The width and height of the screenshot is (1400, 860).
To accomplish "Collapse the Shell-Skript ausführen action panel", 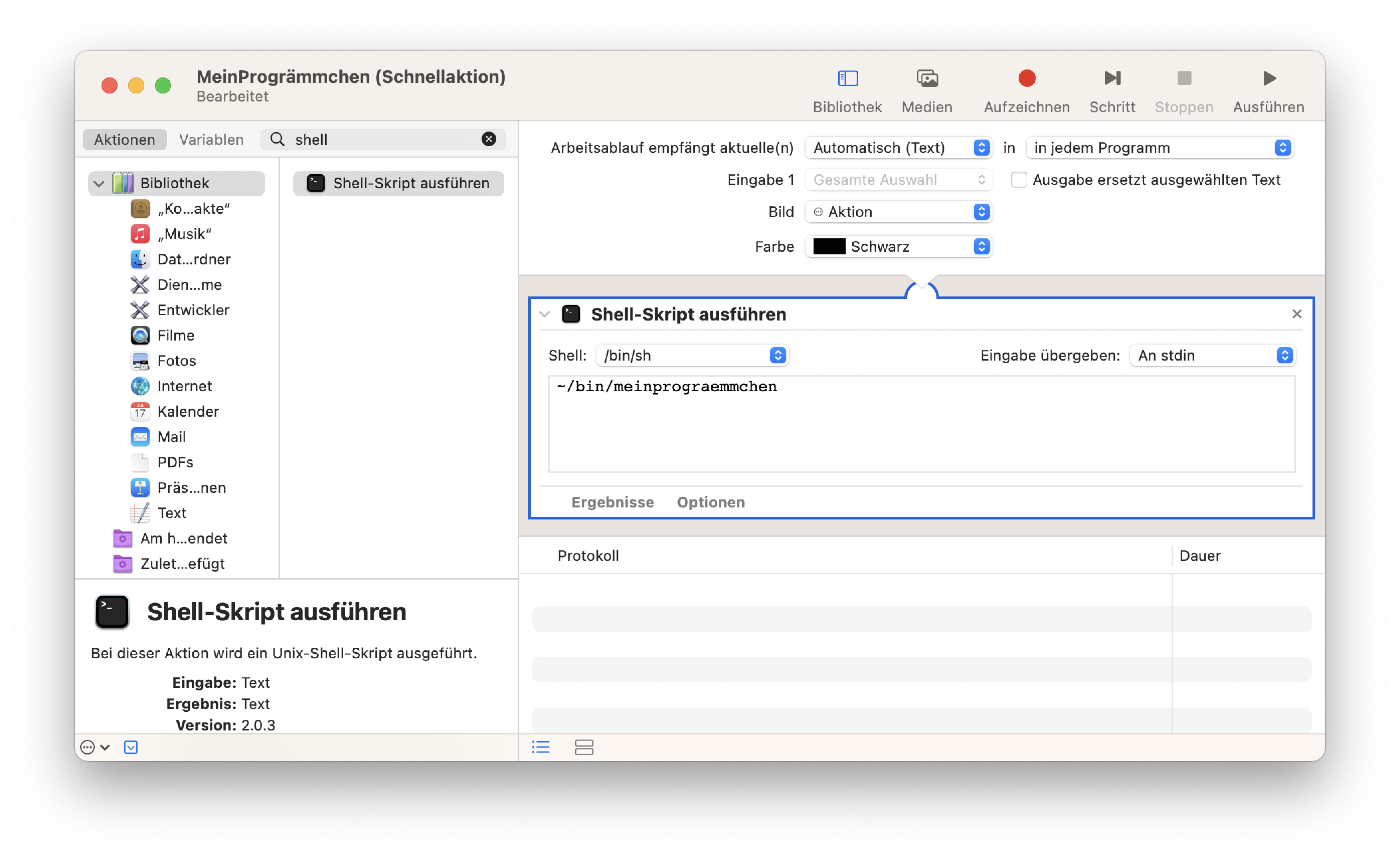I will [x=544, y=314].
